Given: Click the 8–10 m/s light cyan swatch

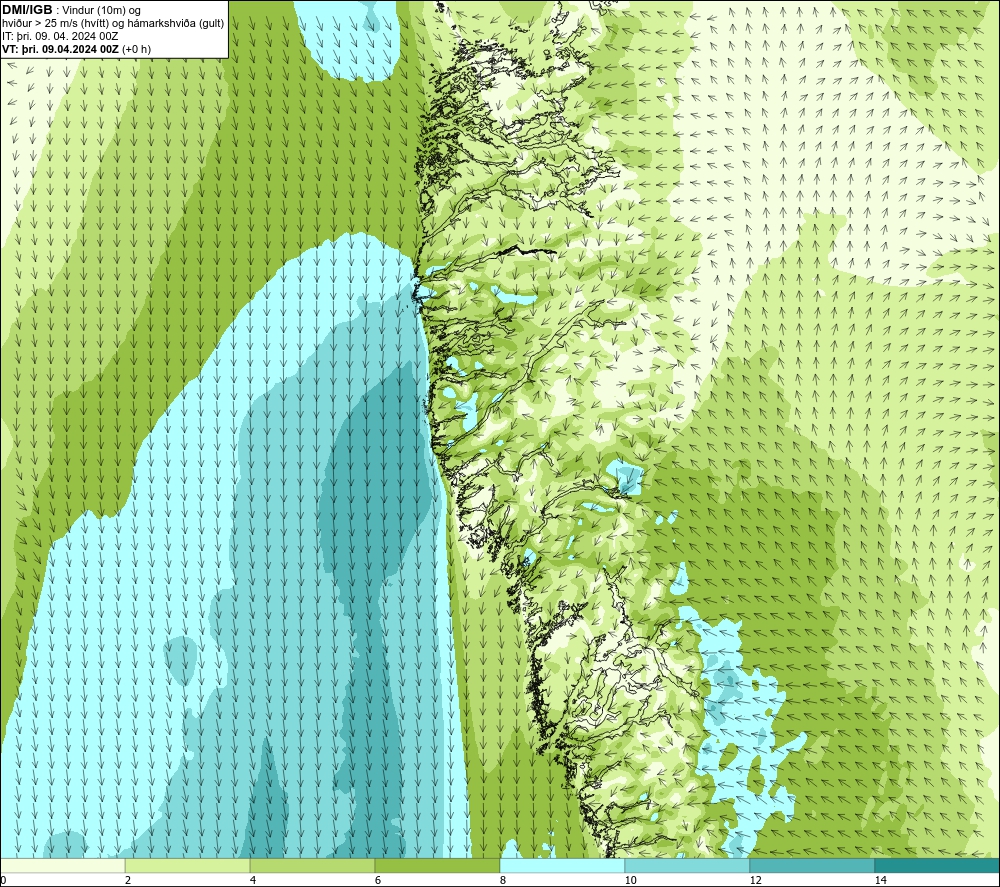Looking at the screenshot, I should coord(562,865).
